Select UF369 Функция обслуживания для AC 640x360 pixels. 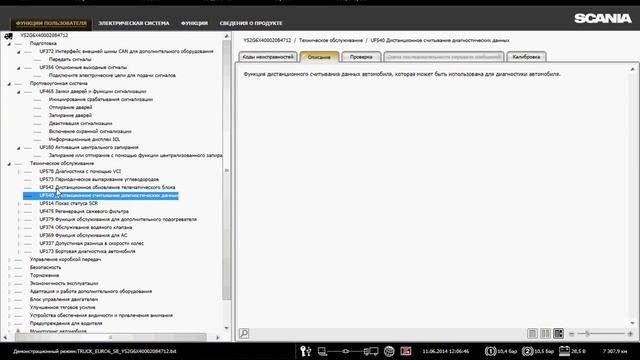83,236
